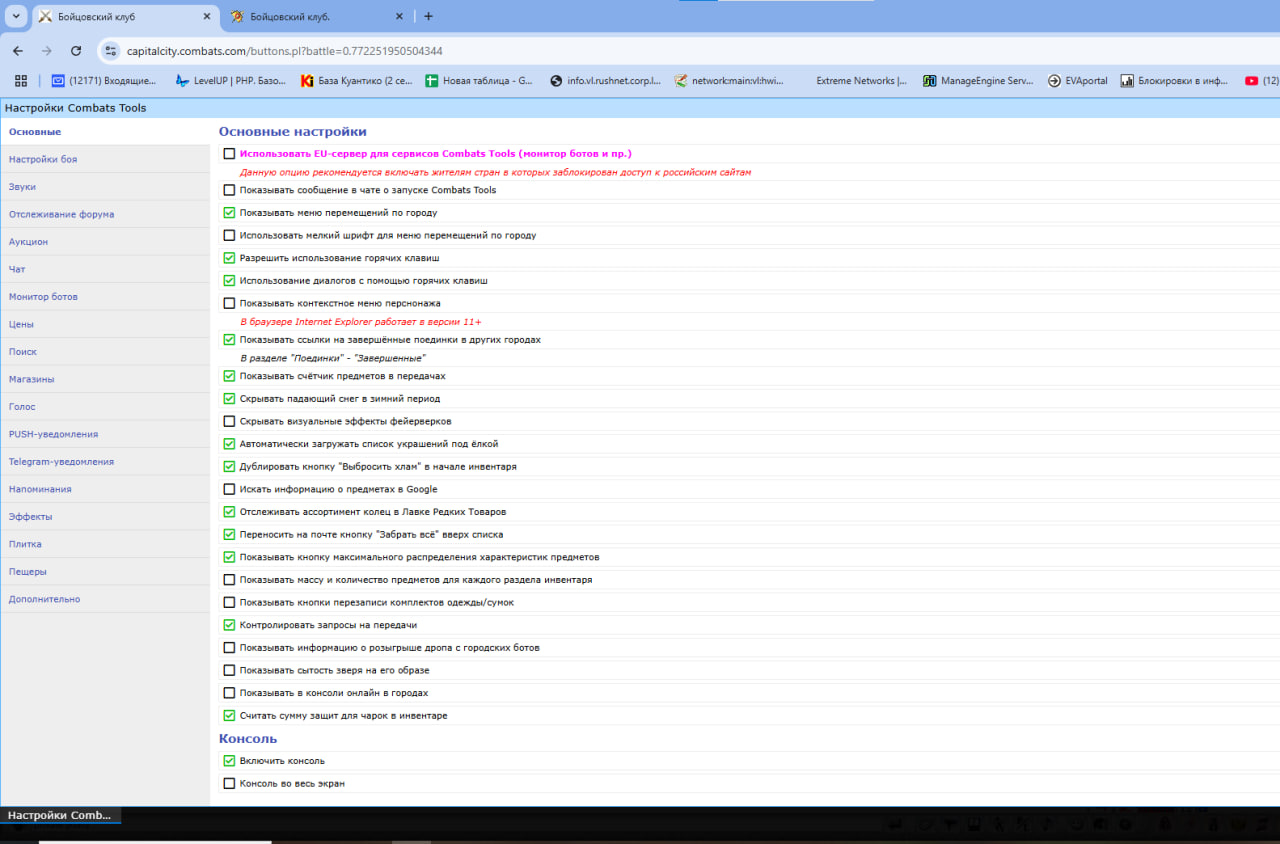Image resolution: width=1280 pixels, height=844 pixels.
Task: Open a new browser tab with plus icon
Action: 428,16
